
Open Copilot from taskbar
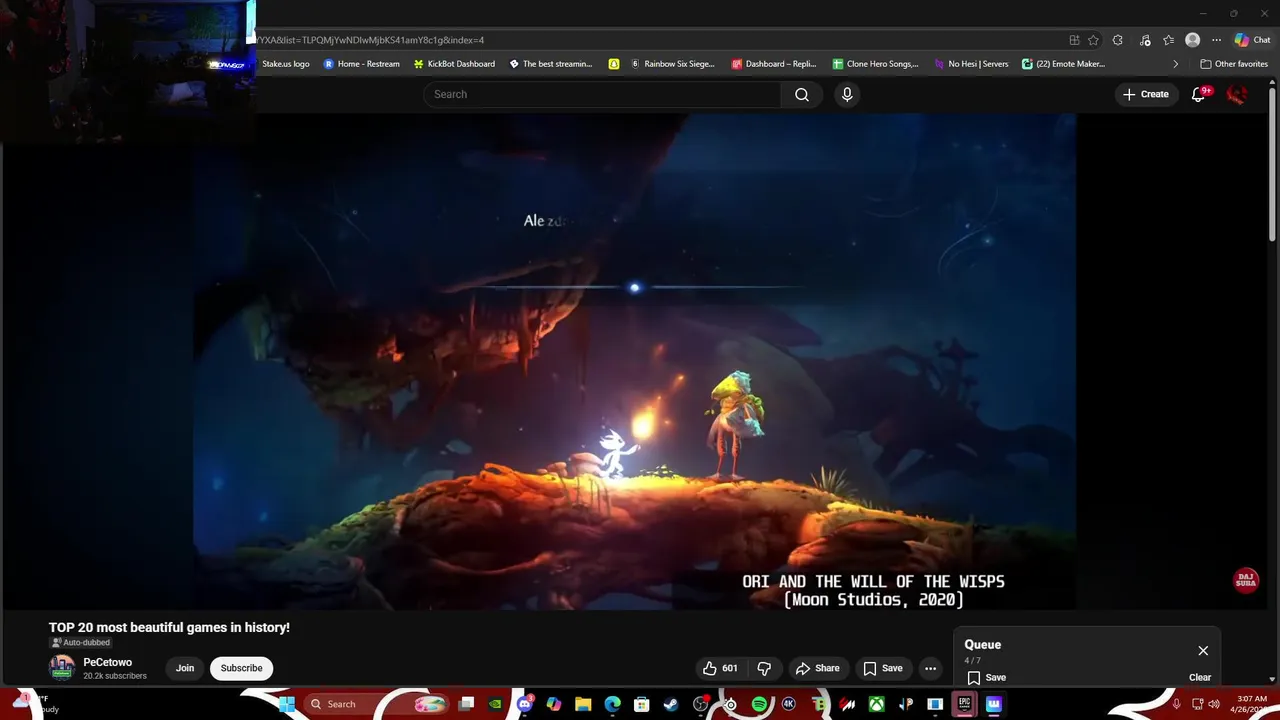(554, 704)
